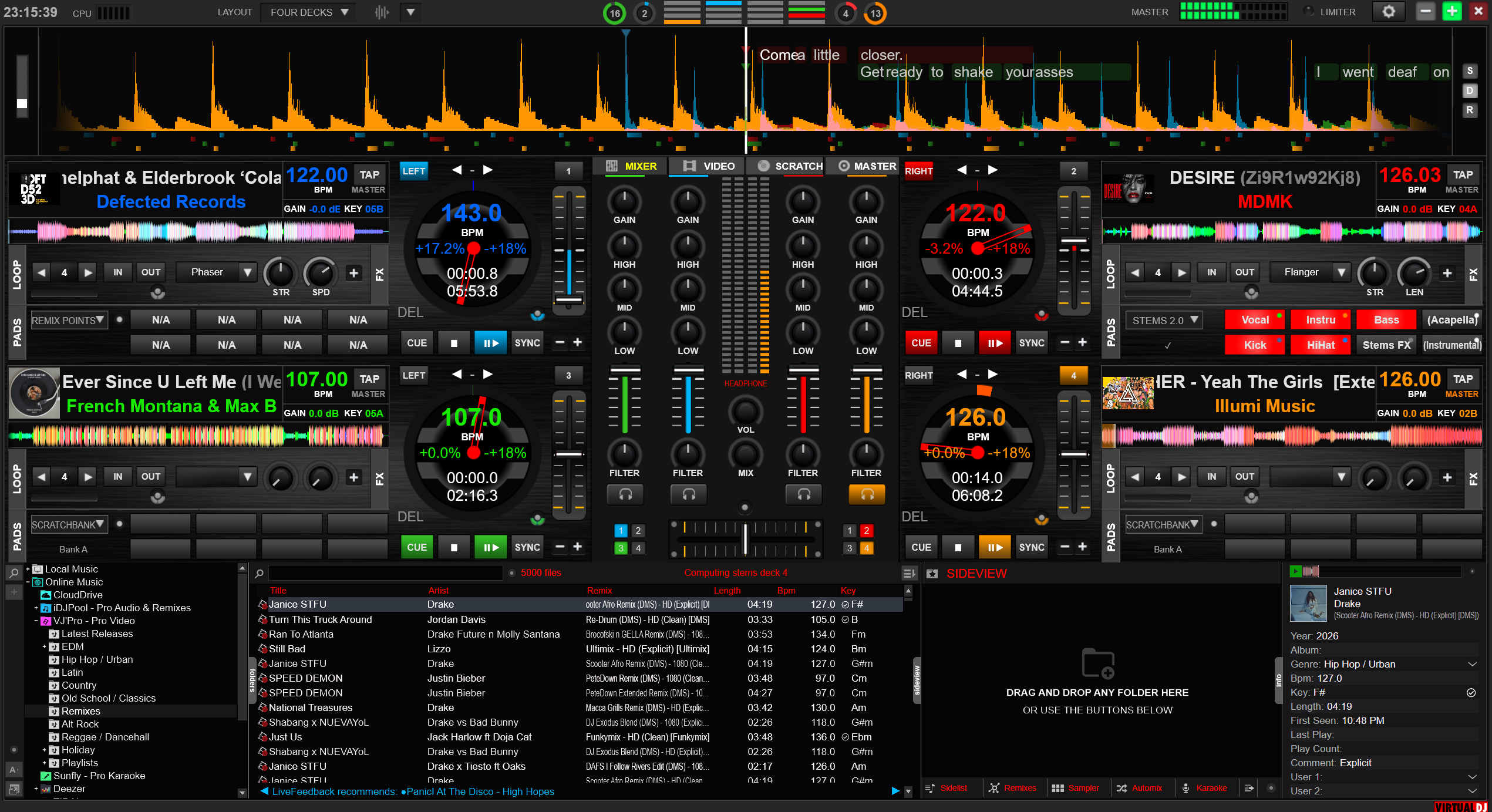Click the Automix shuffle icon
Screen dimensions: 1492x812
click(1121, 788)
